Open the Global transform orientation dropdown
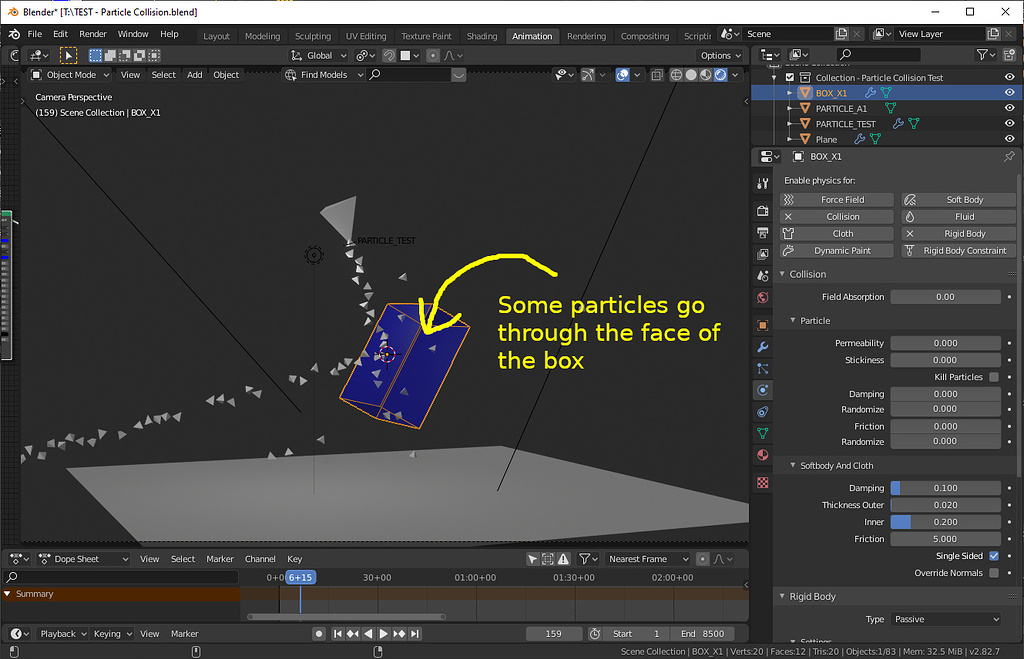The width and height of the screenshot is (1024, 659). pyautogui.click(x=319, y=56)
